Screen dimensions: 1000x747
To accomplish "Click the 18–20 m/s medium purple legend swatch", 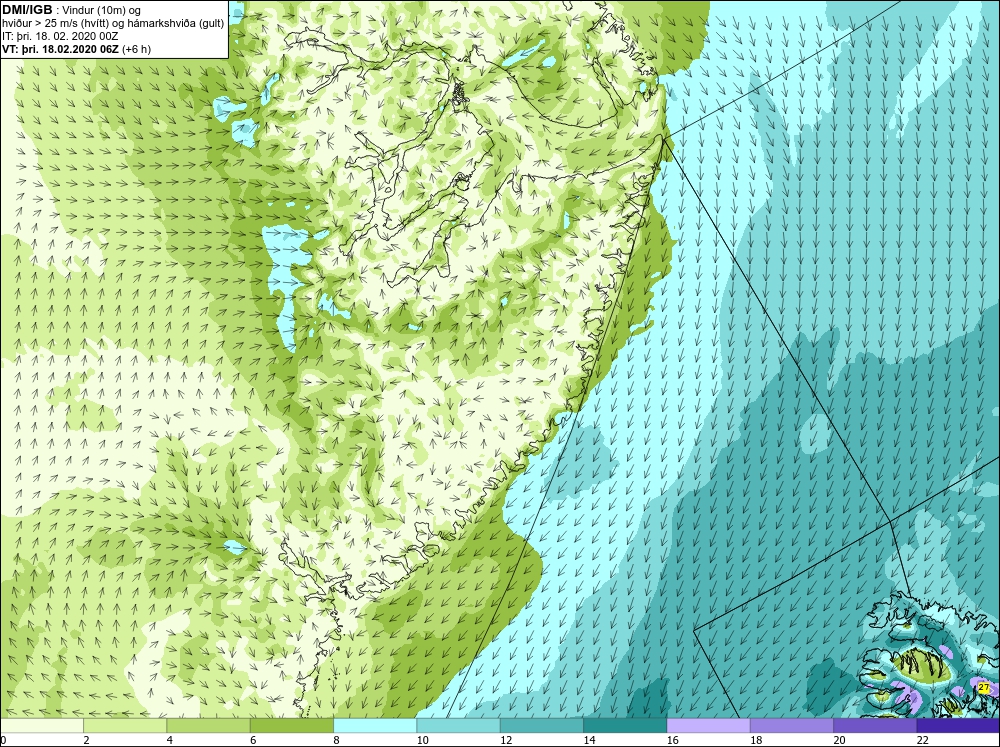I will pyautogui.click(x=791, y=726).
